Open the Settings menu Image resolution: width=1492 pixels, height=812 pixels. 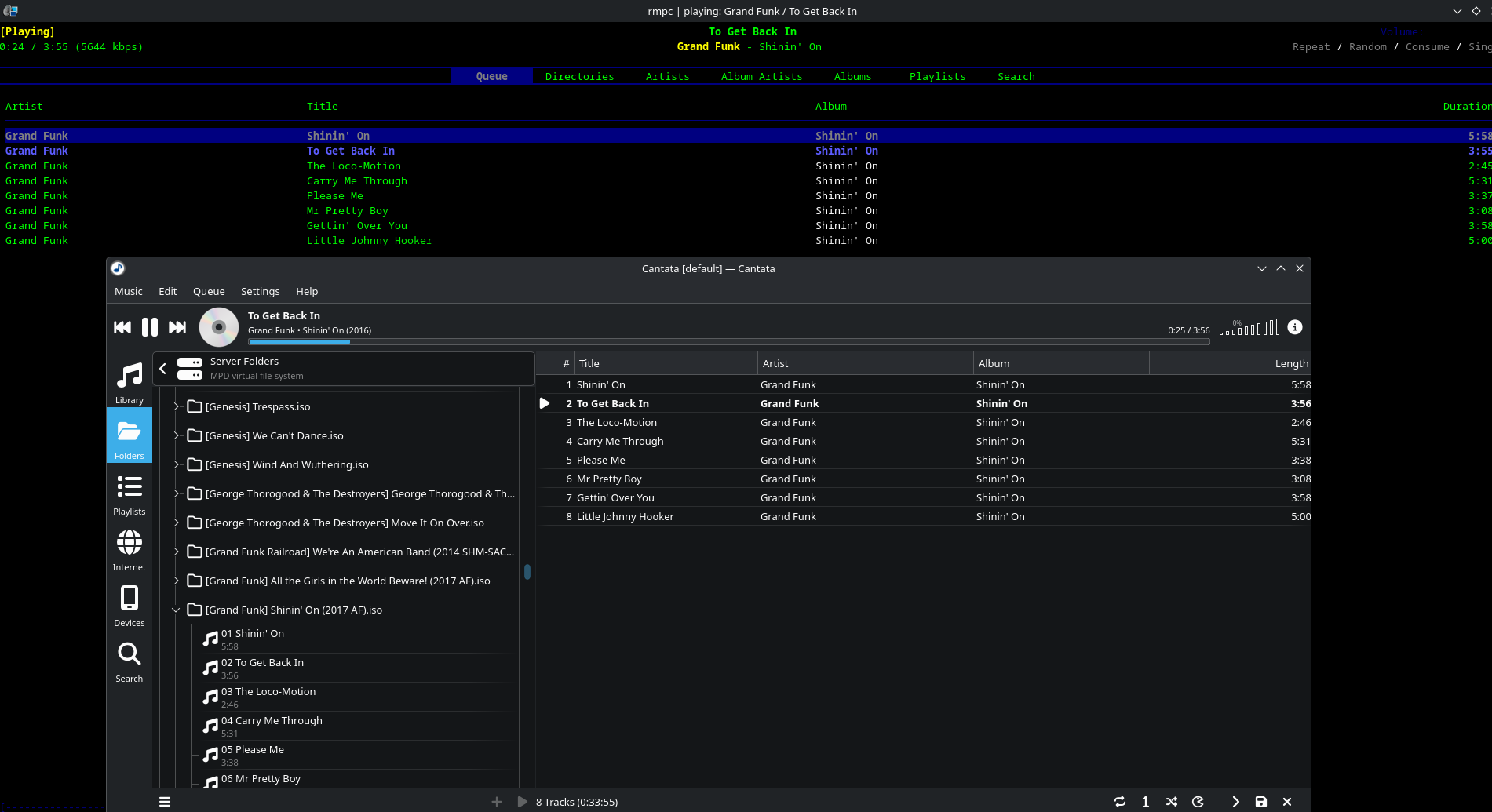(x=260, y=291)
